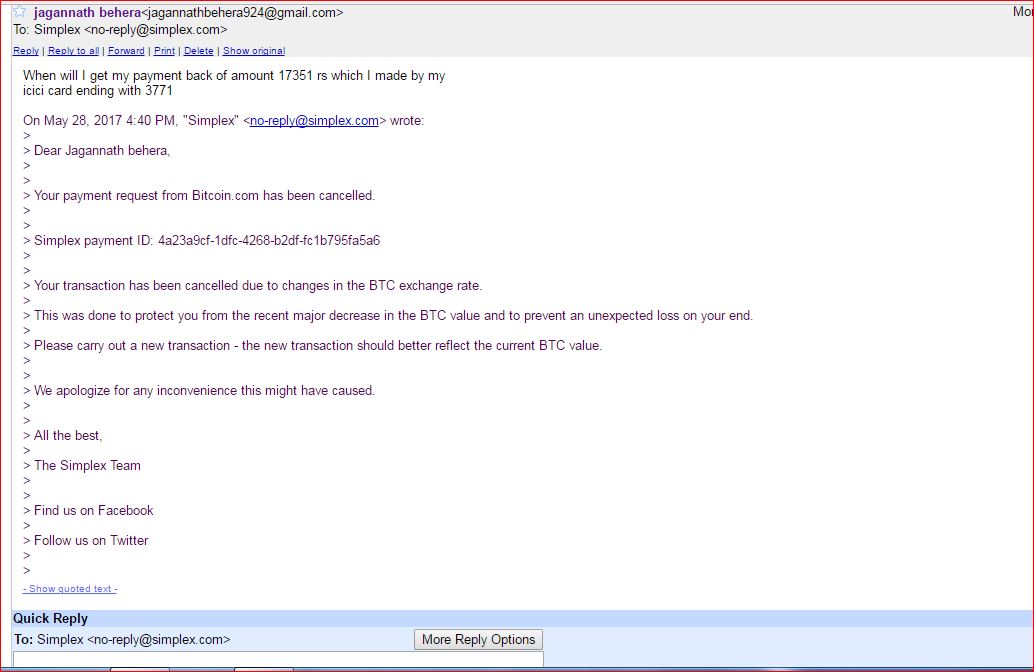Select sender name jagannath behera
The image size is (1034, 672).
click(87, 13)
